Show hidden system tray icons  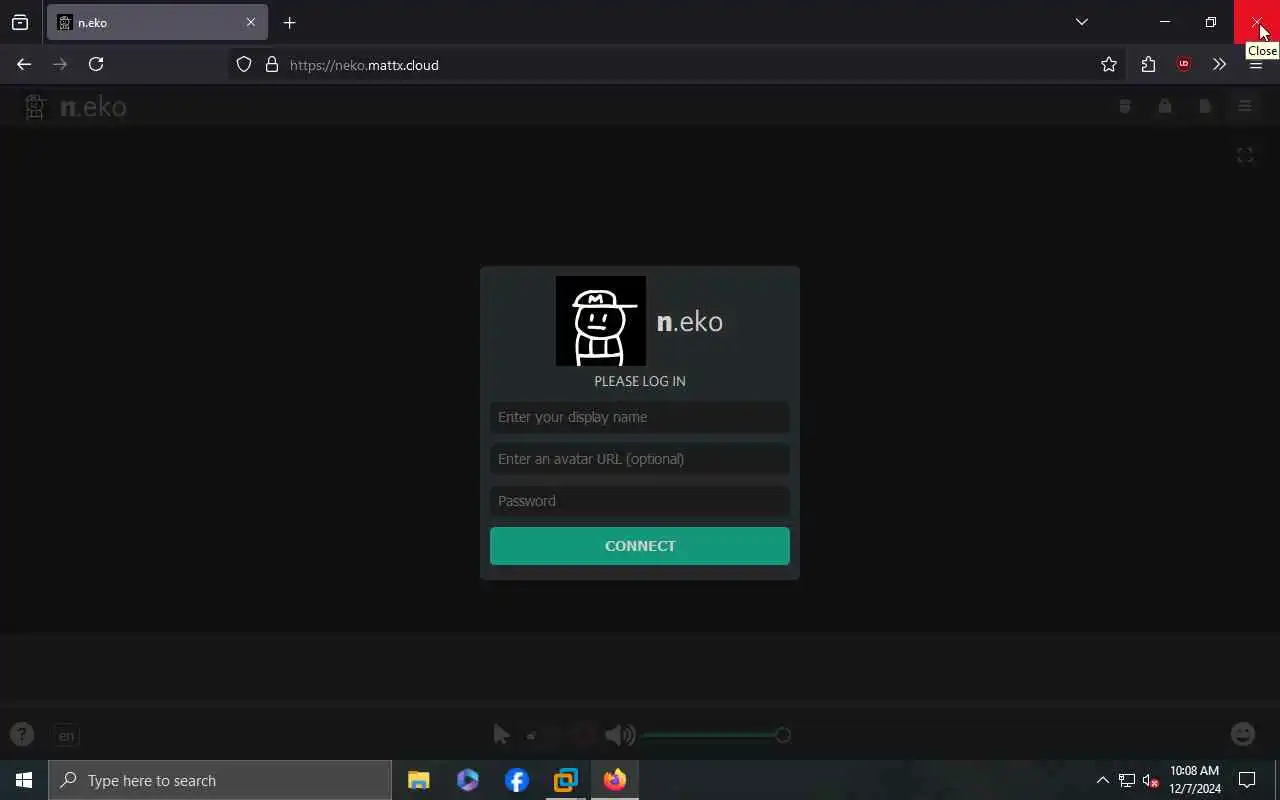tap(1102, 780)
